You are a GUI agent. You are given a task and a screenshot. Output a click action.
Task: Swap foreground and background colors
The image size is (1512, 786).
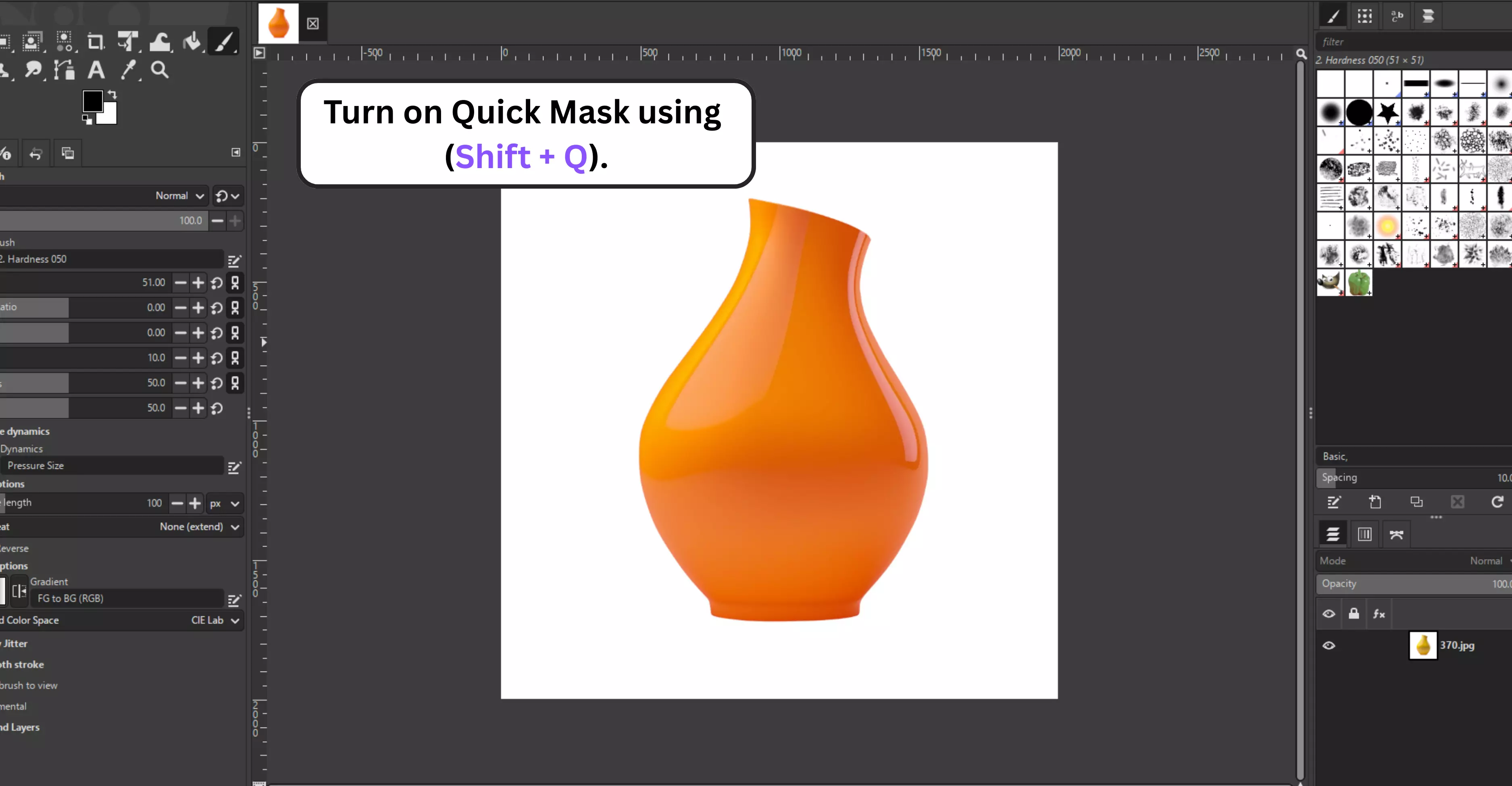pyautogui.click(x=112, y=94)
